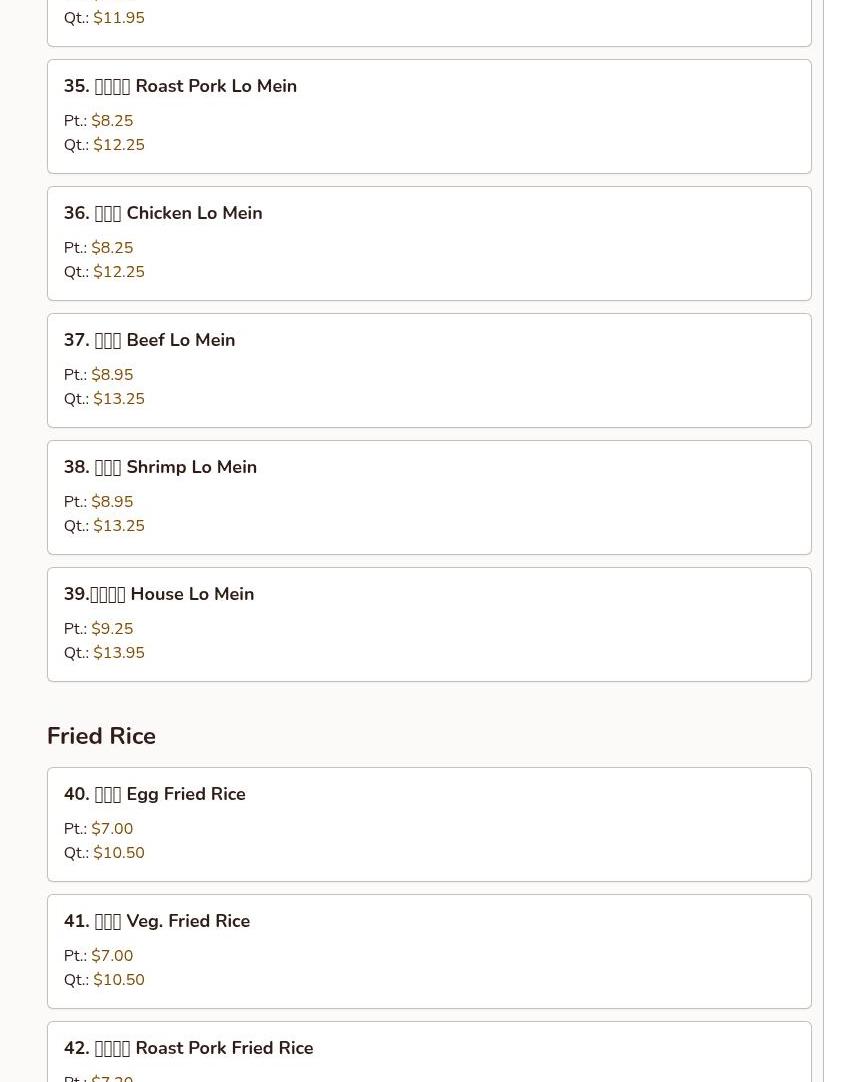Select the Egg Fried Rice item
Viewport: 844px width, 1082px height.
(x=429, y=825)
